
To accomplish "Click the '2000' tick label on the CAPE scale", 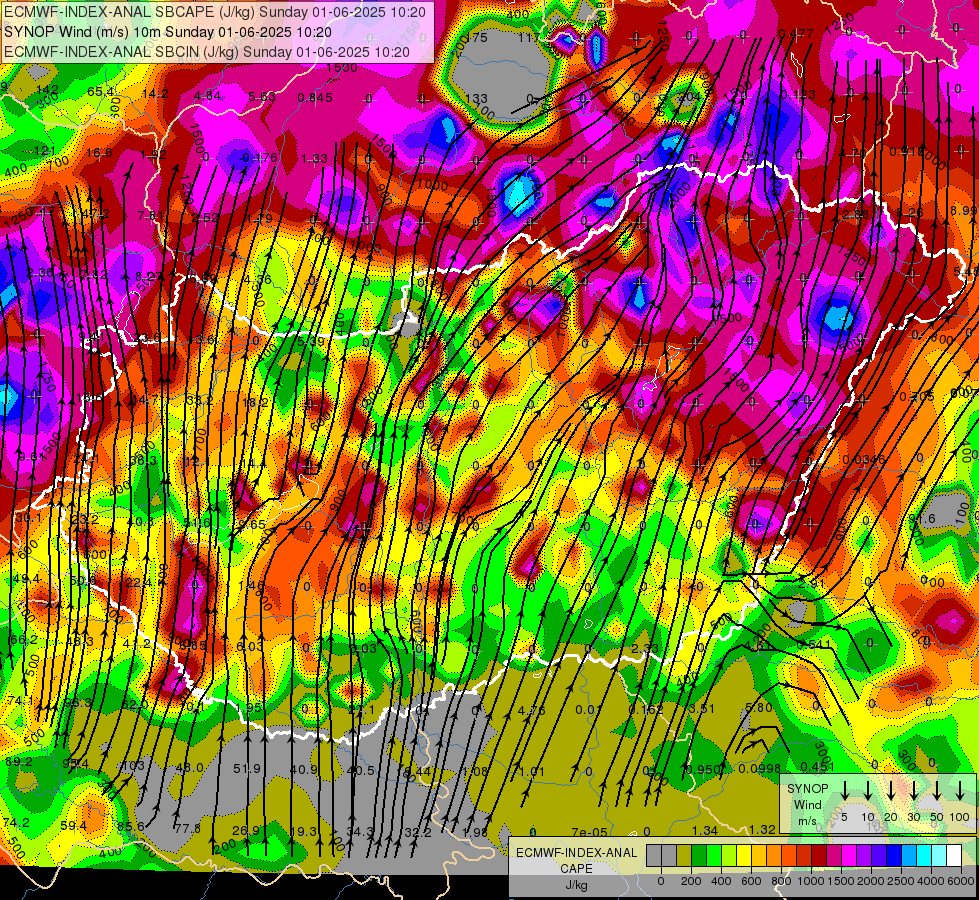I will (871, 881).
